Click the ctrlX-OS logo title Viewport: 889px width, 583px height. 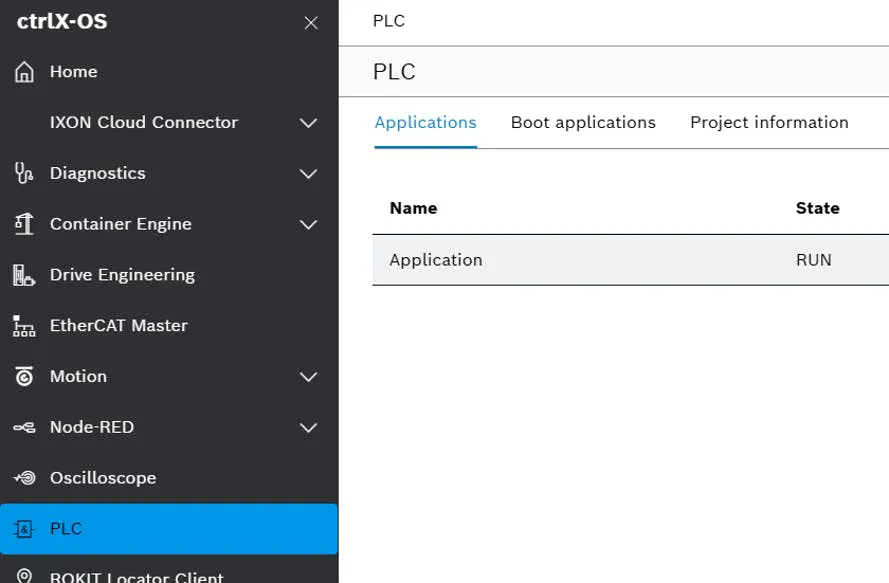pos(62,22)
